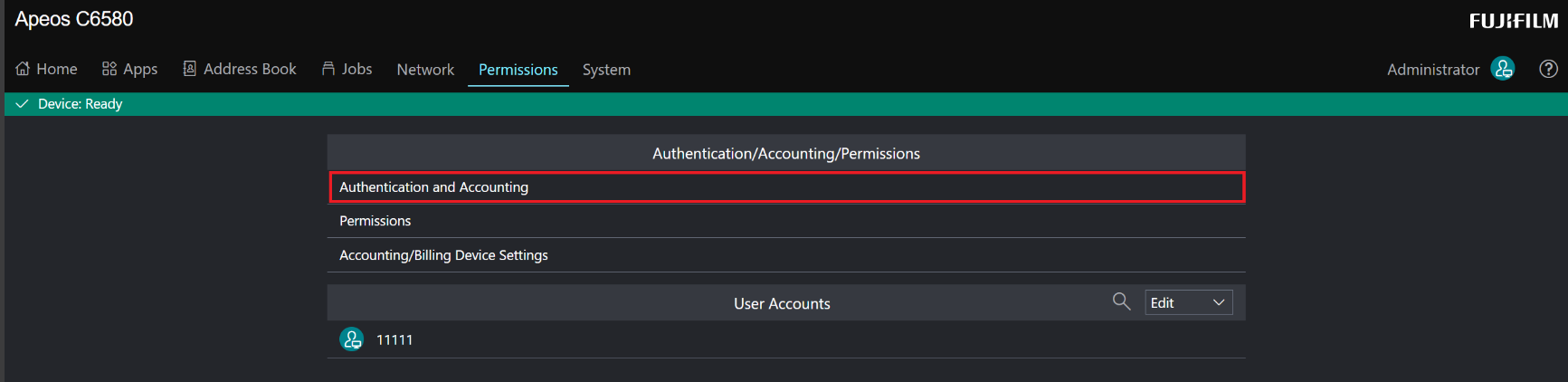Click the FUJIFILM logo
This screenshot has height=382, width=1568.
1513,21
